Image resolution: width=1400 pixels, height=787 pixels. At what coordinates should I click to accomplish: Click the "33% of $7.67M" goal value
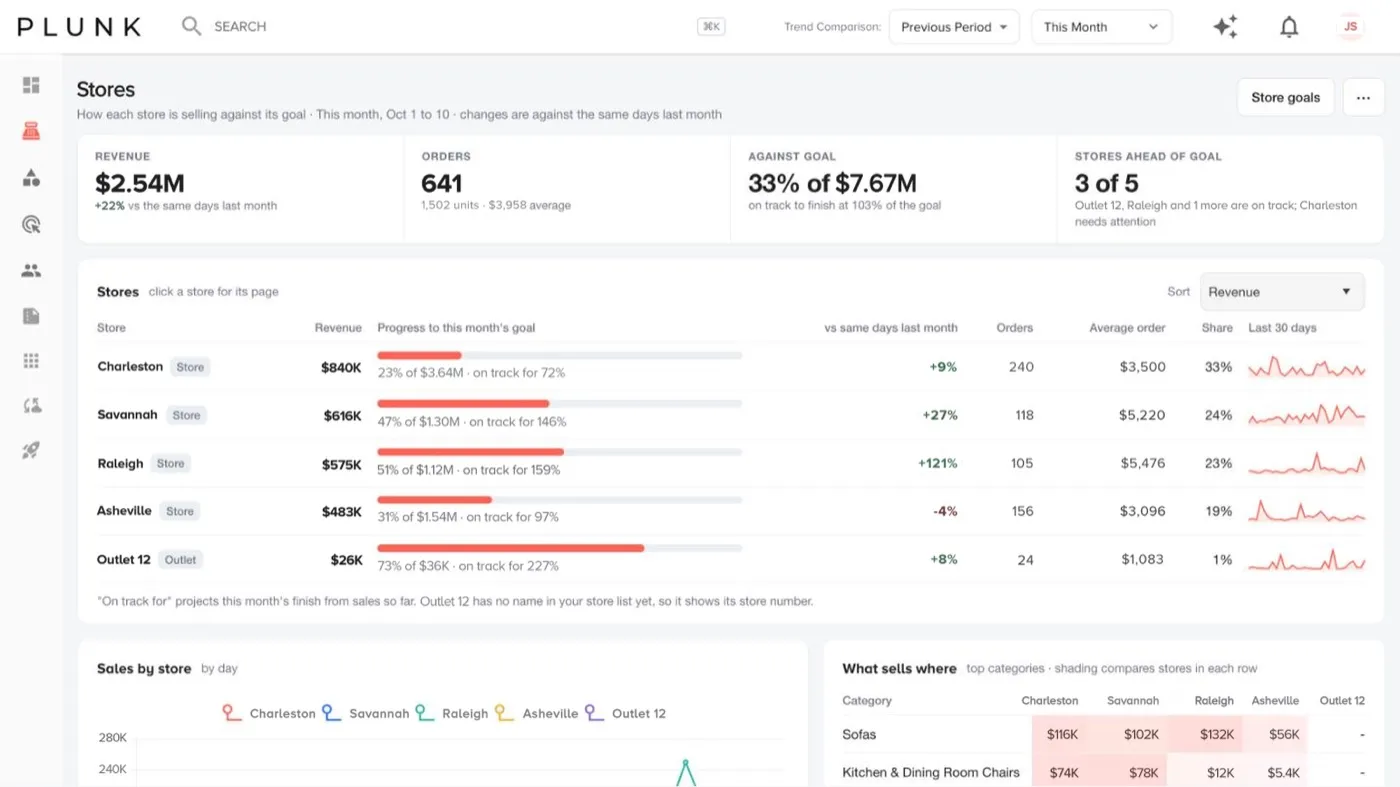point(832,183)
